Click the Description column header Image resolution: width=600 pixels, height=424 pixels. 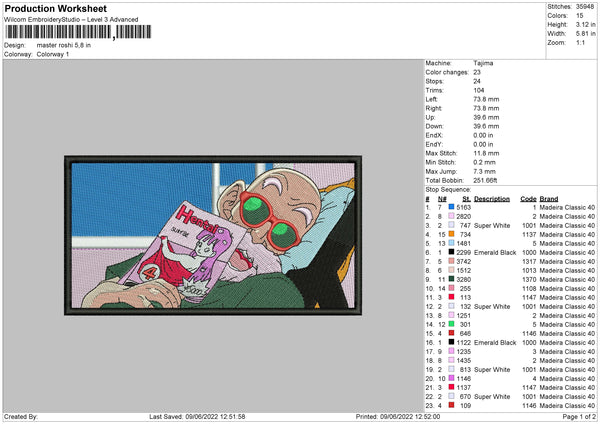coord(492,198)
